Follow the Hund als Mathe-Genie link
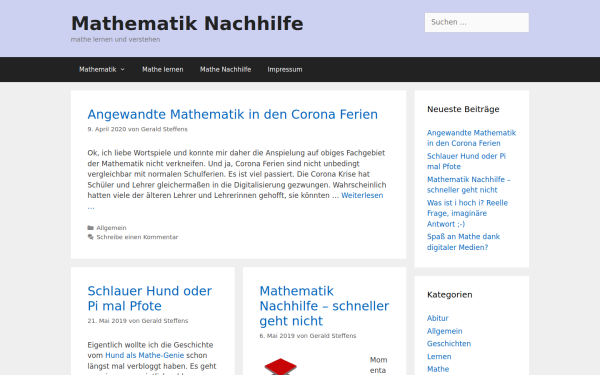 [x=145, y=355]
